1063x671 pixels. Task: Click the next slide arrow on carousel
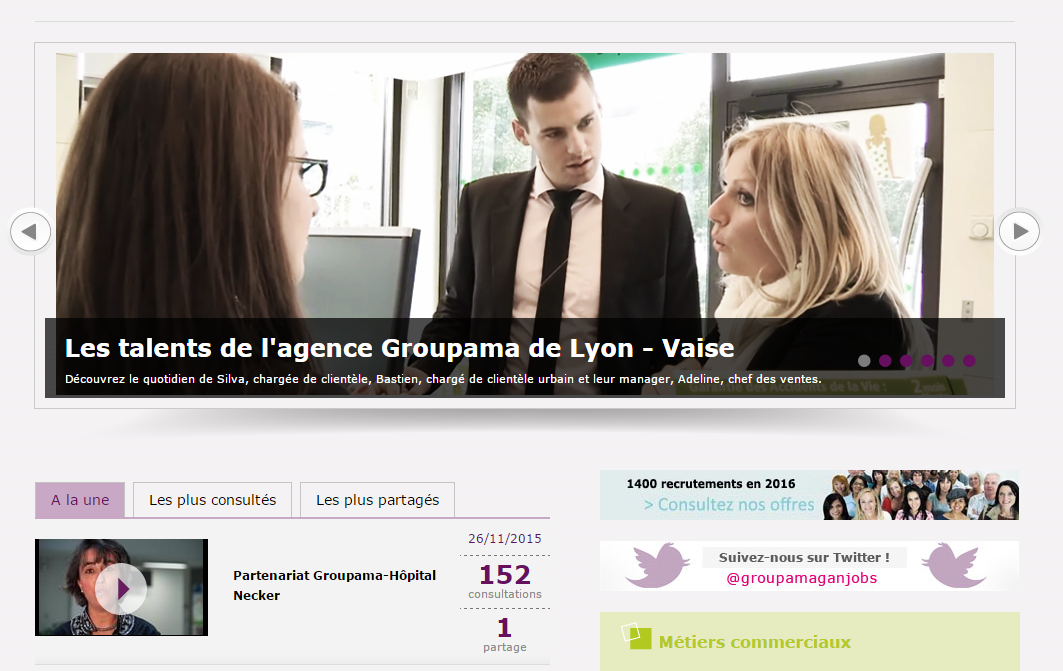coord(1019,232)
